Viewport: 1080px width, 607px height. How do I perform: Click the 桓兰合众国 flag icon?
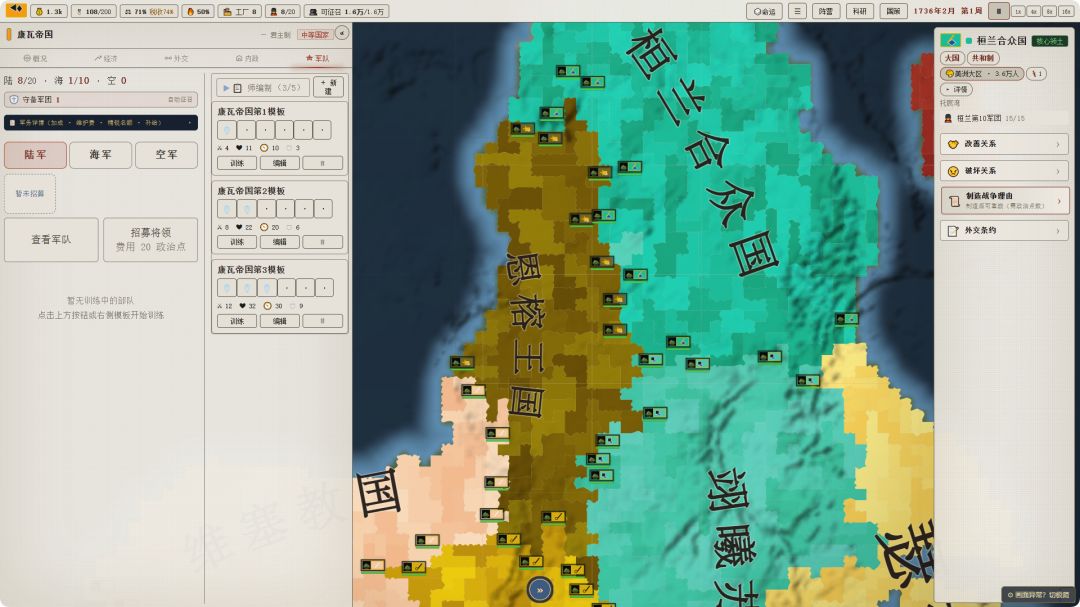[951, 41]
